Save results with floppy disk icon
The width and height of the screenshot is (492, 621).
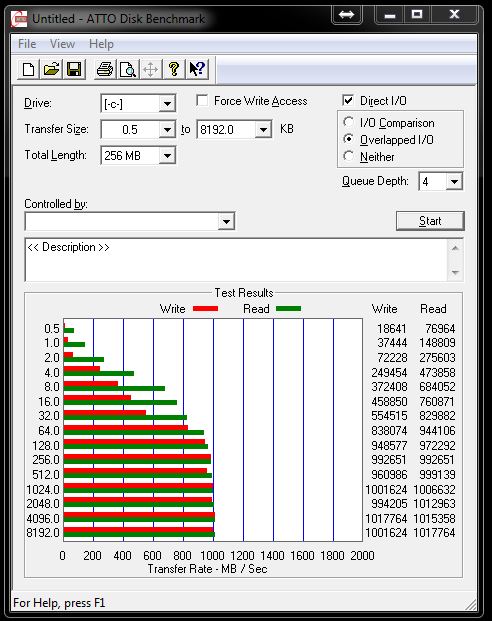(x=74, y=69)
